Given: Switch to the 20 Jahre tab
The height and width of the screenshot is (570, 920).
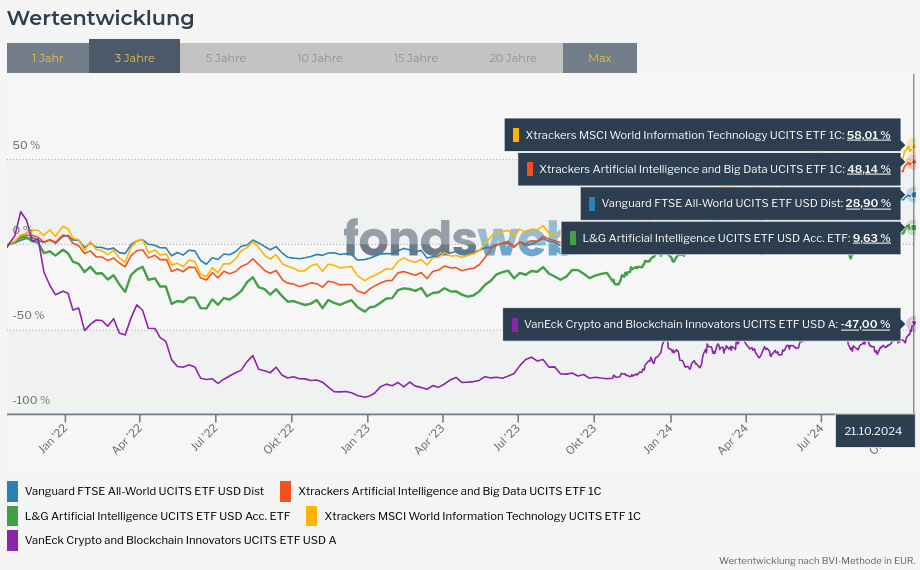Looking at the screenshot, I should 513,58.
